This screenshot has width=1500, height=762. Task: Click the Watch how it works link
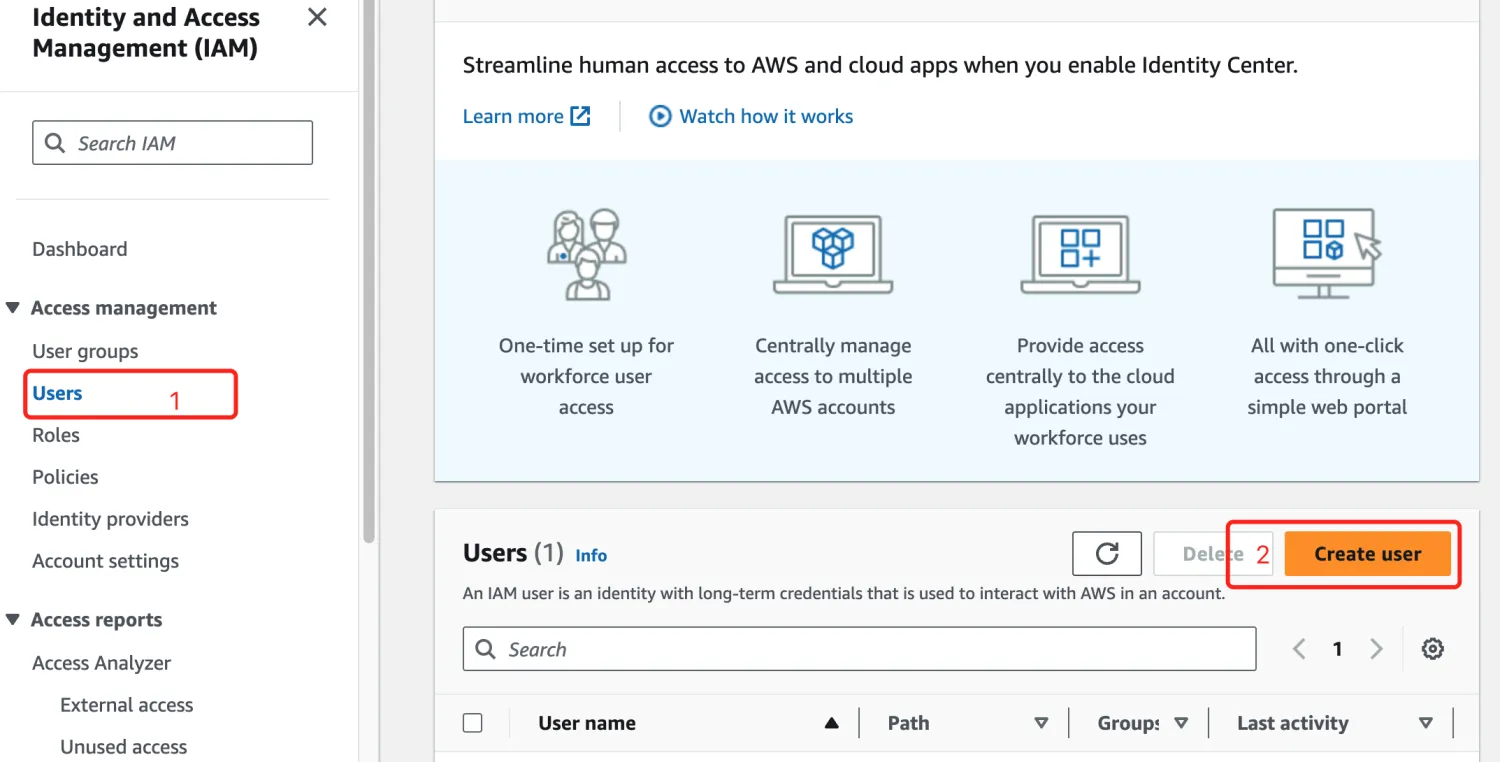point(766,116)
